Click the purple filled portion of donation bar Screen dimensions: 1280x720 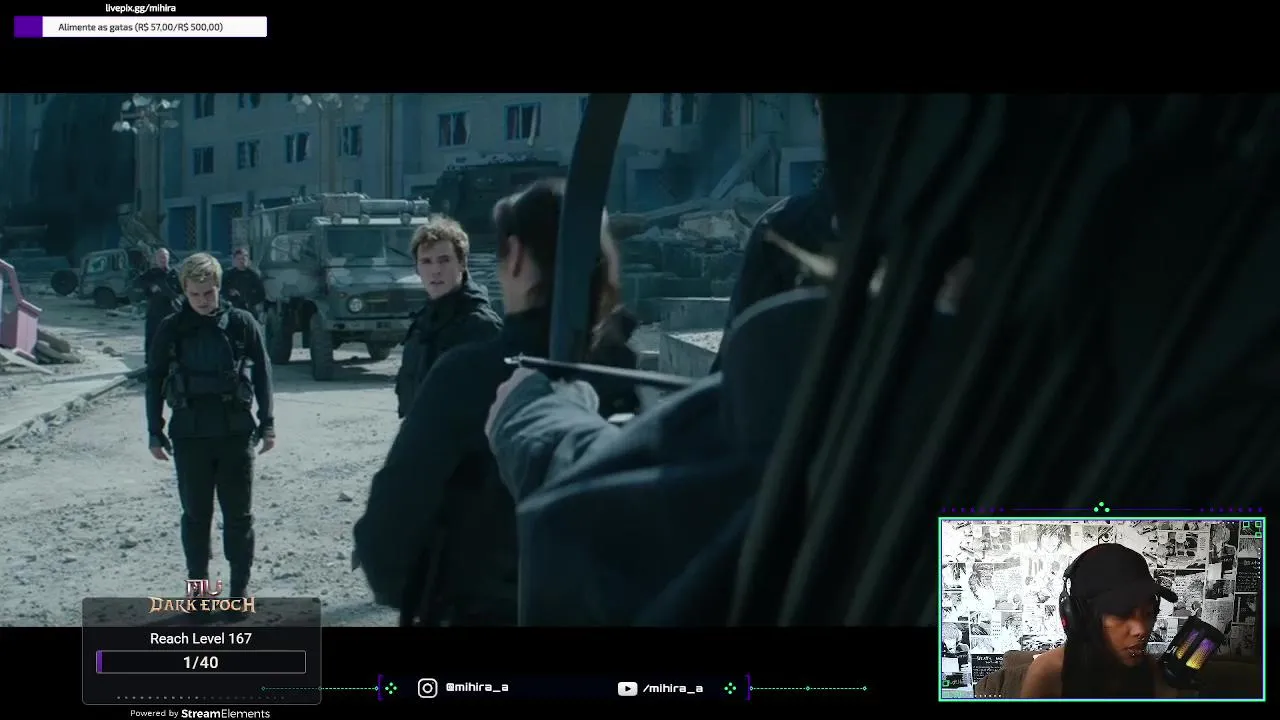point(28,27)
